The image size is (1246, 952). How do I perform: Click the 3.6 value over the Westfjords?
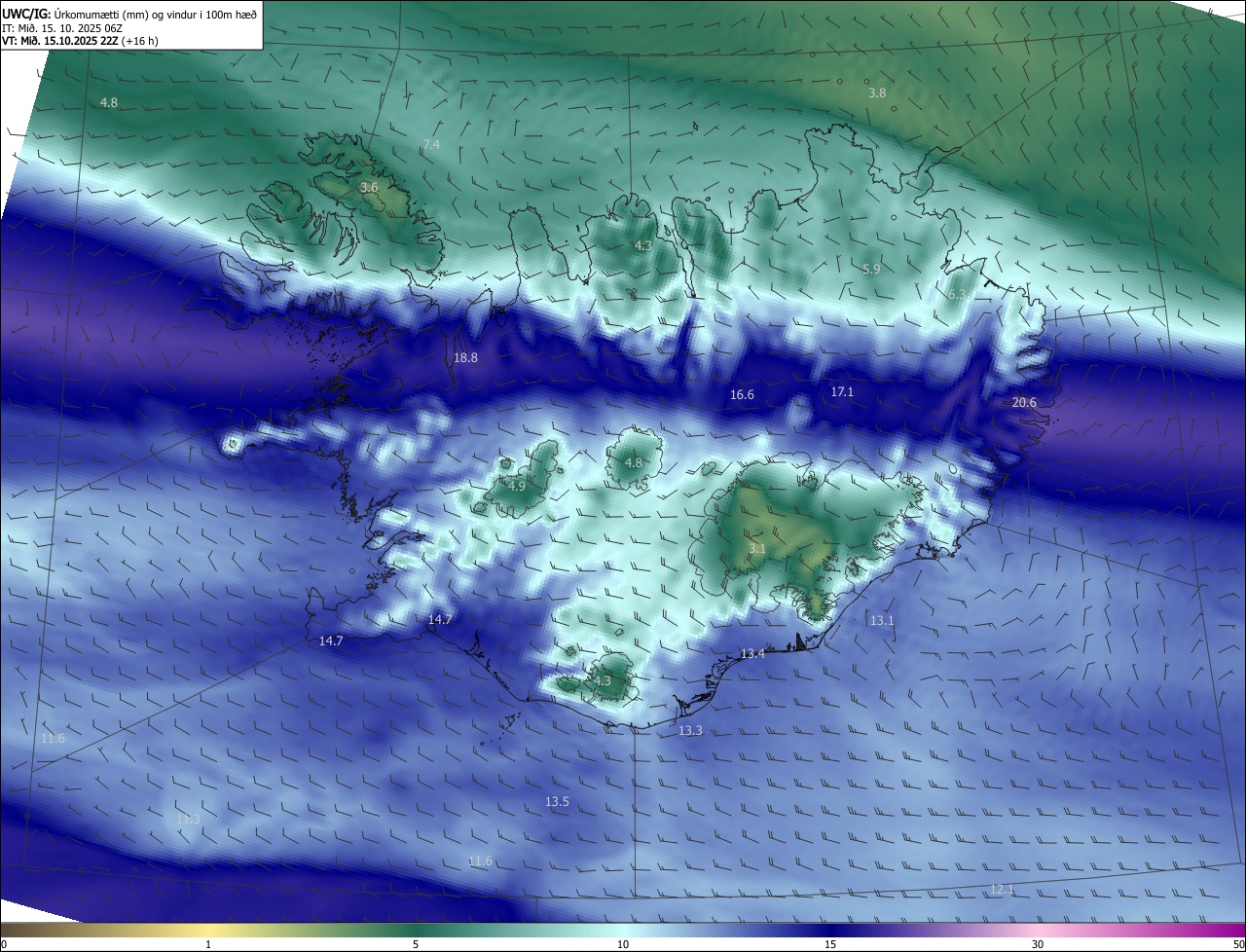point(369,187)
